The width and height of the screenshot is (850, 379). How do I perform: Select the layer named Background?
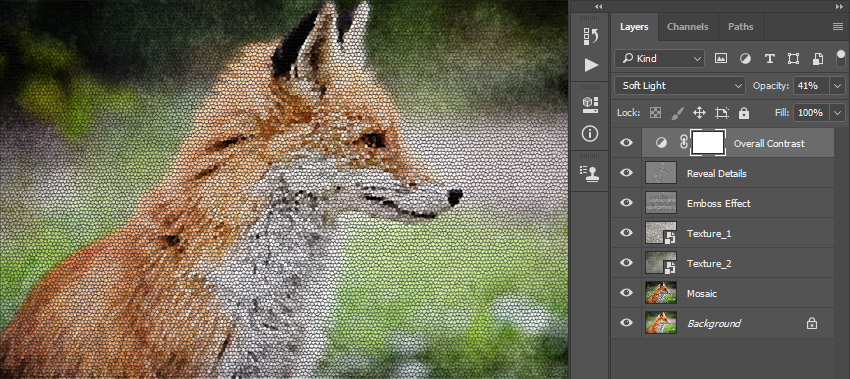713,324
